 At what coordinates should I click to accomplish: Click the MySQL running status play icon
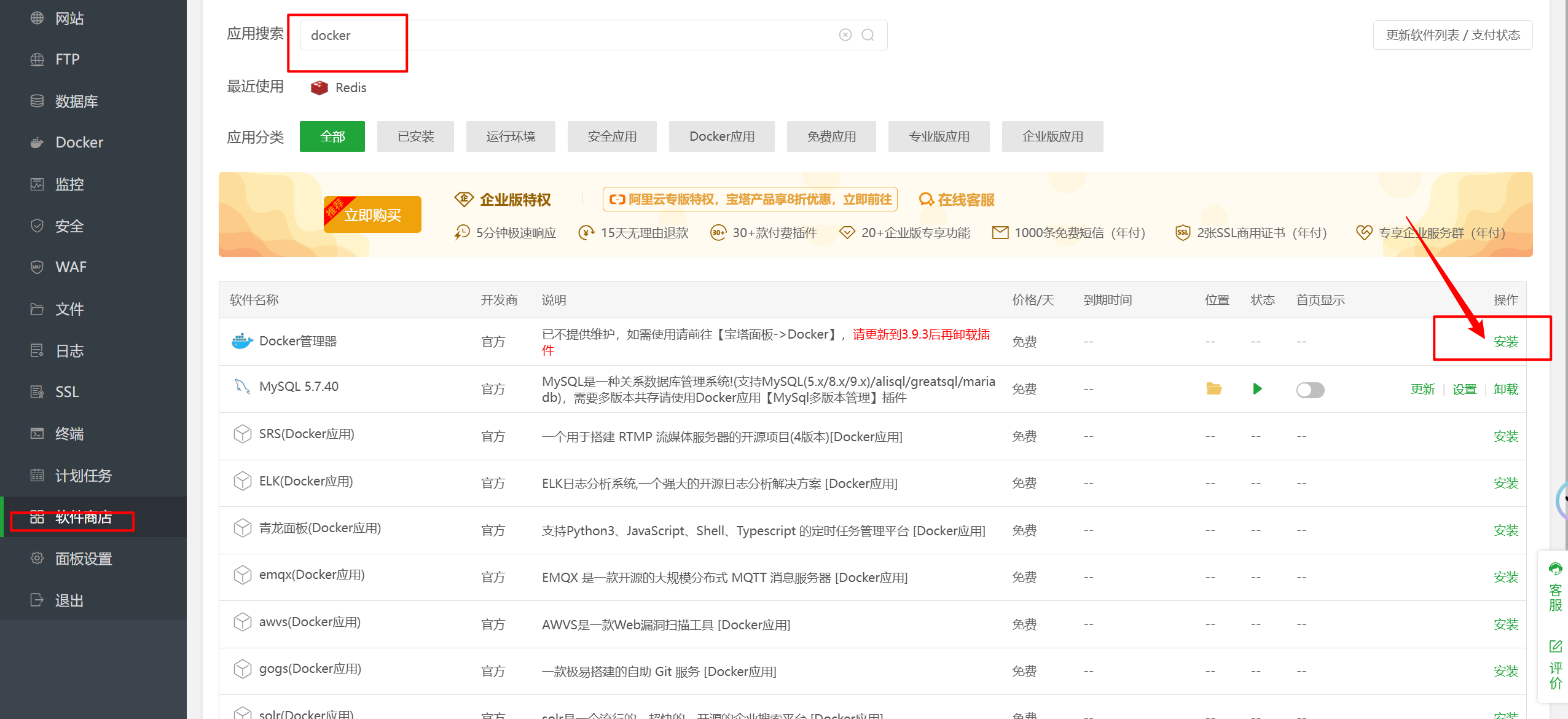1257,388
